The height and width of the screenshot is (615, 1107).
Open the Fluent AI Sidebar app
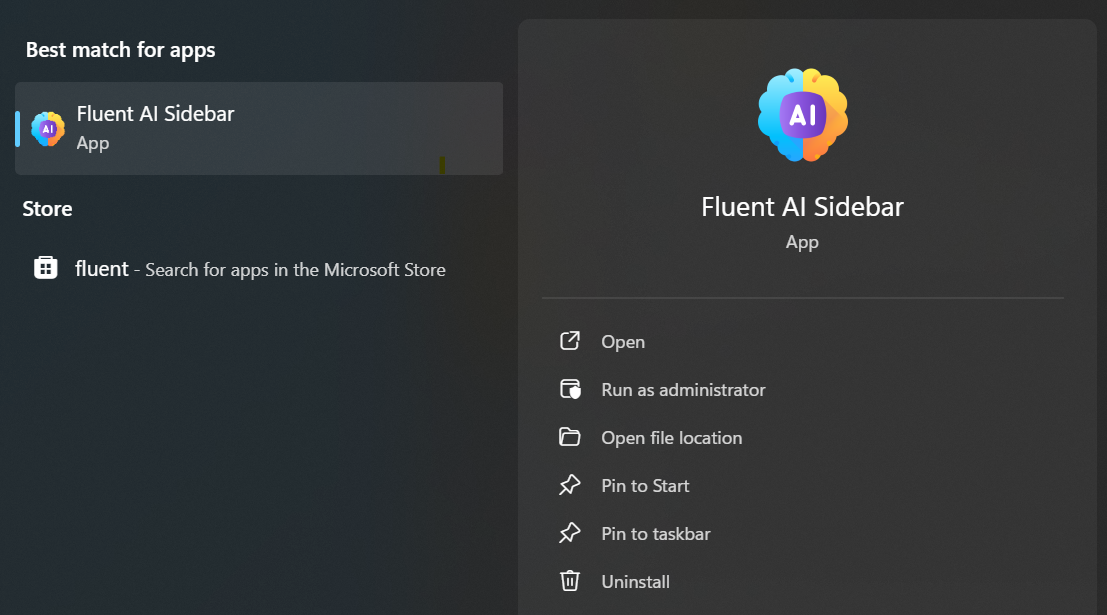623,341
